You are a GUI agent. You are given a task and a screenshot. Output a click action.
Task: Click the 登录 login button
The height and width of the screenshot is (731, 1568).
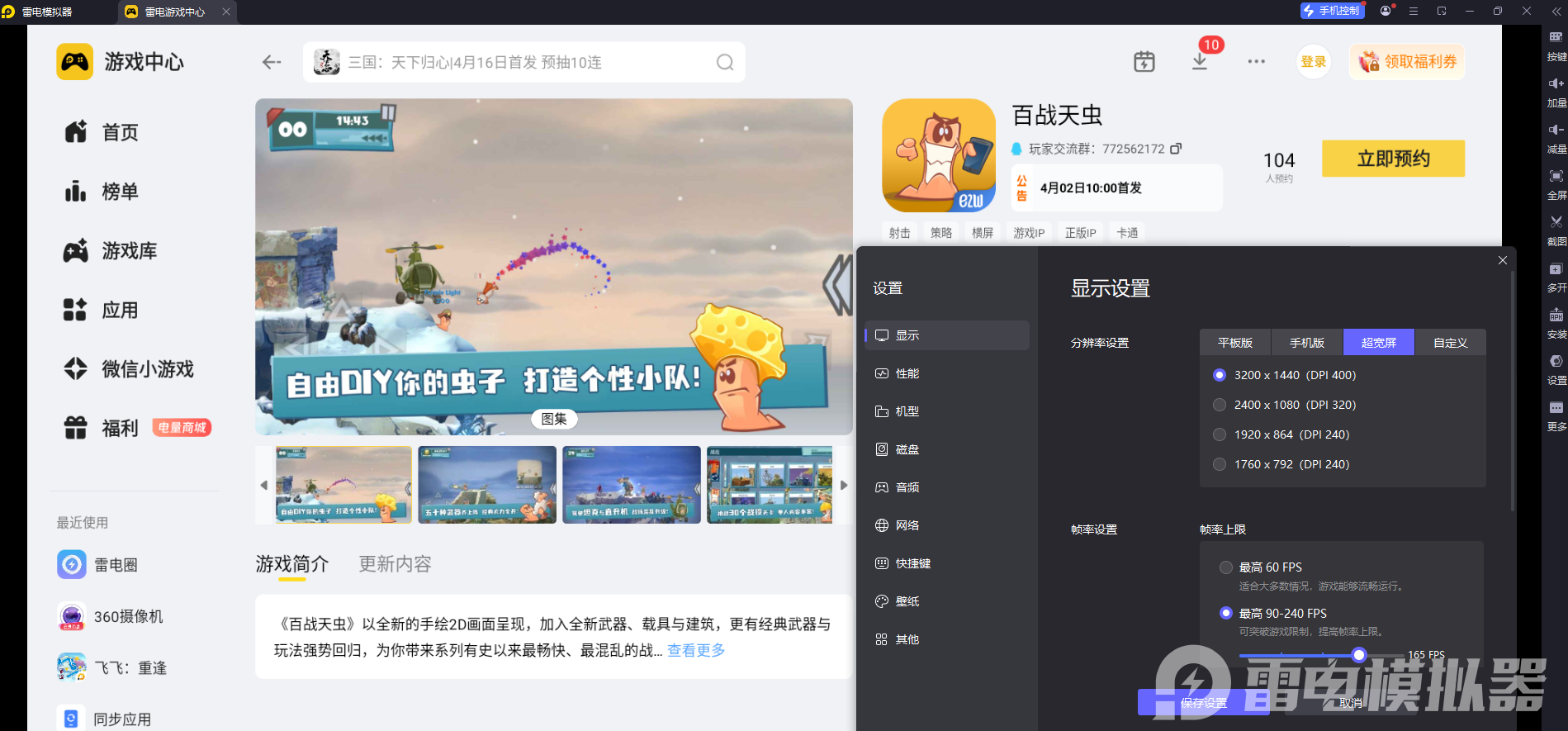point(1314,62)
